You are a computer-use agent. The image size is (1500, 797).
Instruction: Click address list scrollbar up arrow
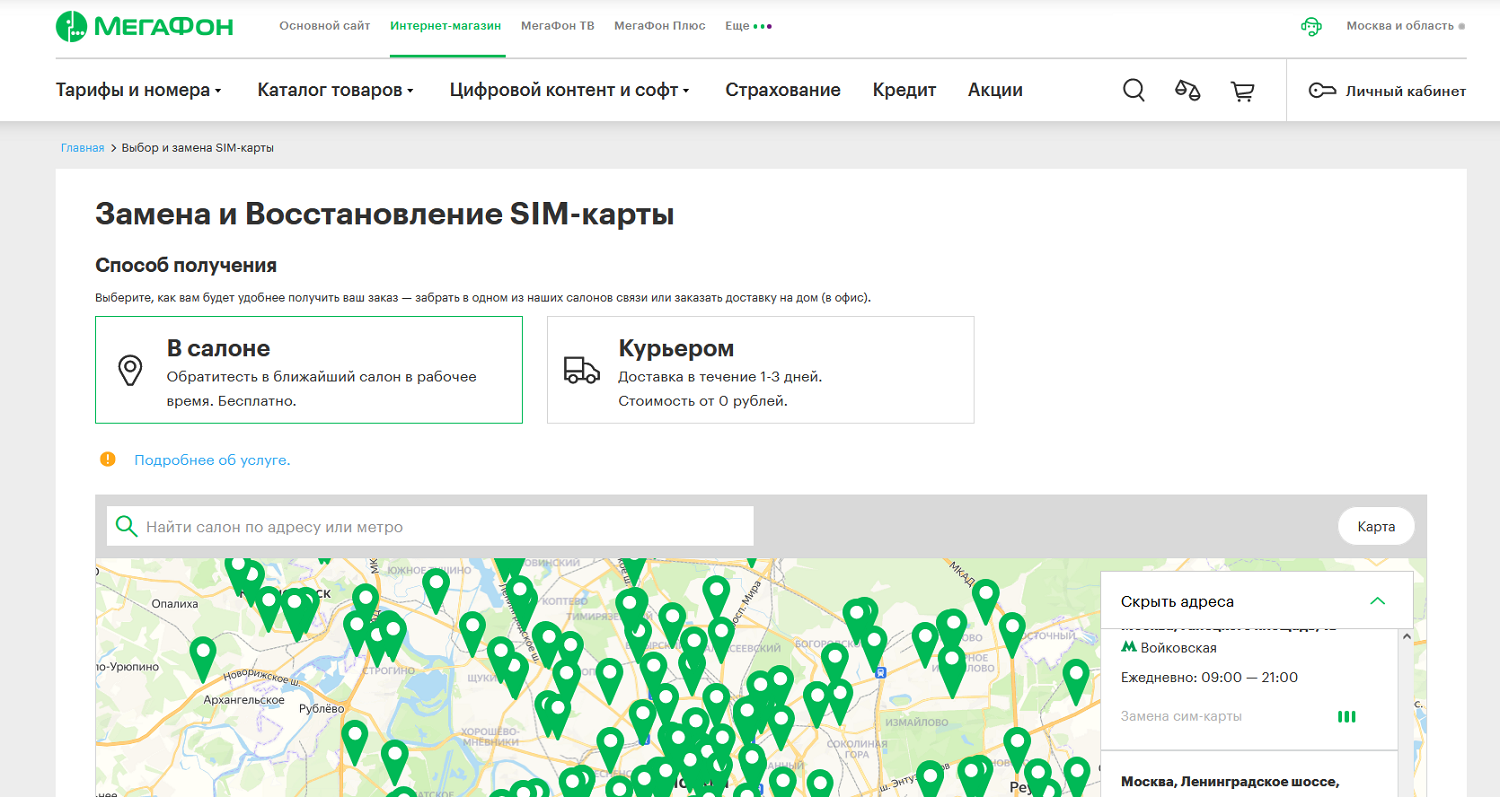pyautogui.click(x=1408, y=636)
